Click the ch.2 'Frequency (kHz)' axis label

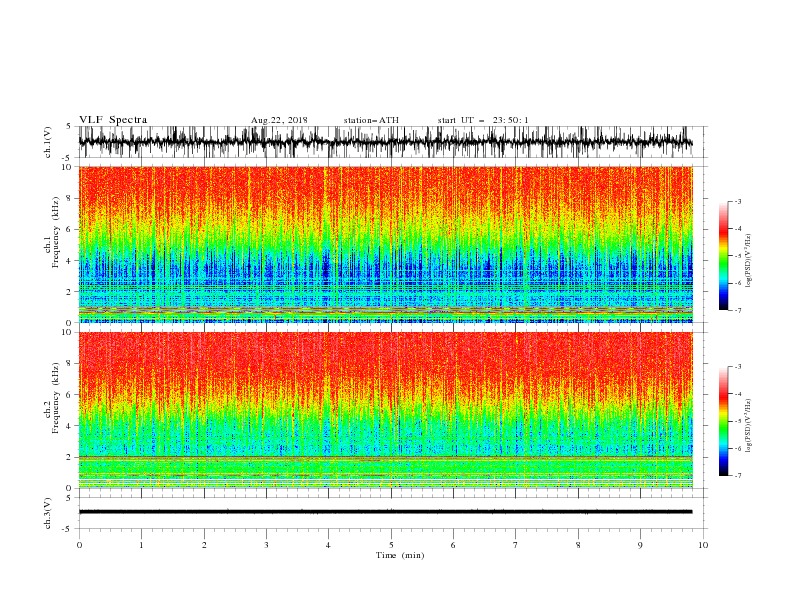[56, 398]
